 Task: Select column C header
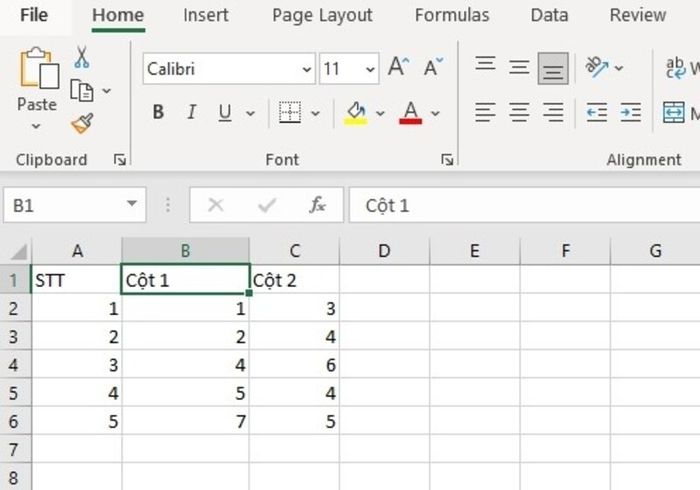coord(295,251)
